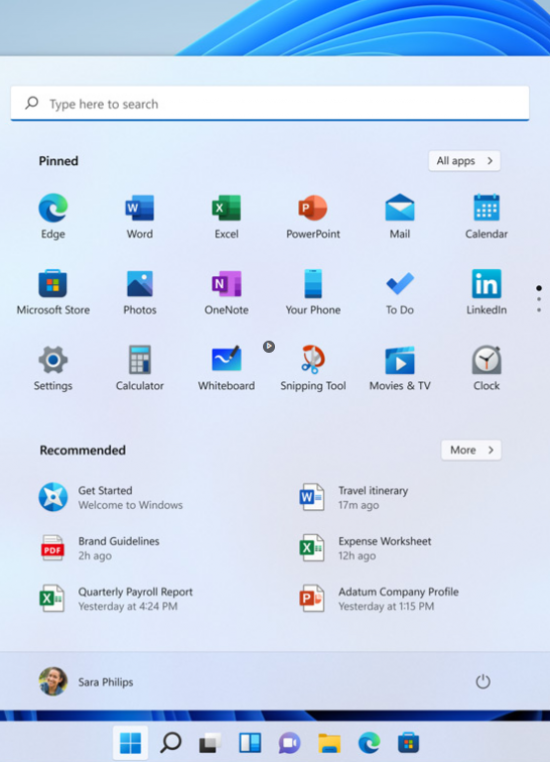Expand the All apps list

pos(464,161)
